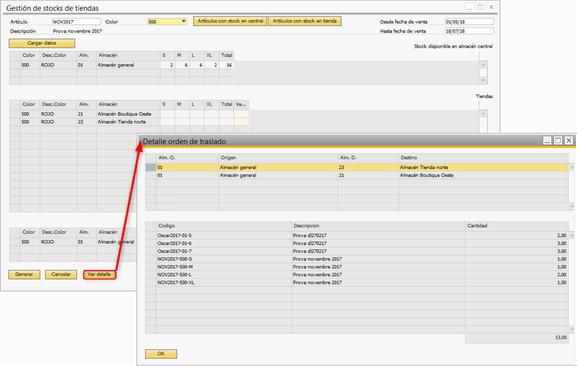This screenshot has height=366, width=577.
Task: Maximize the Gestión de stocks de tiendas window
Action: 481,7
